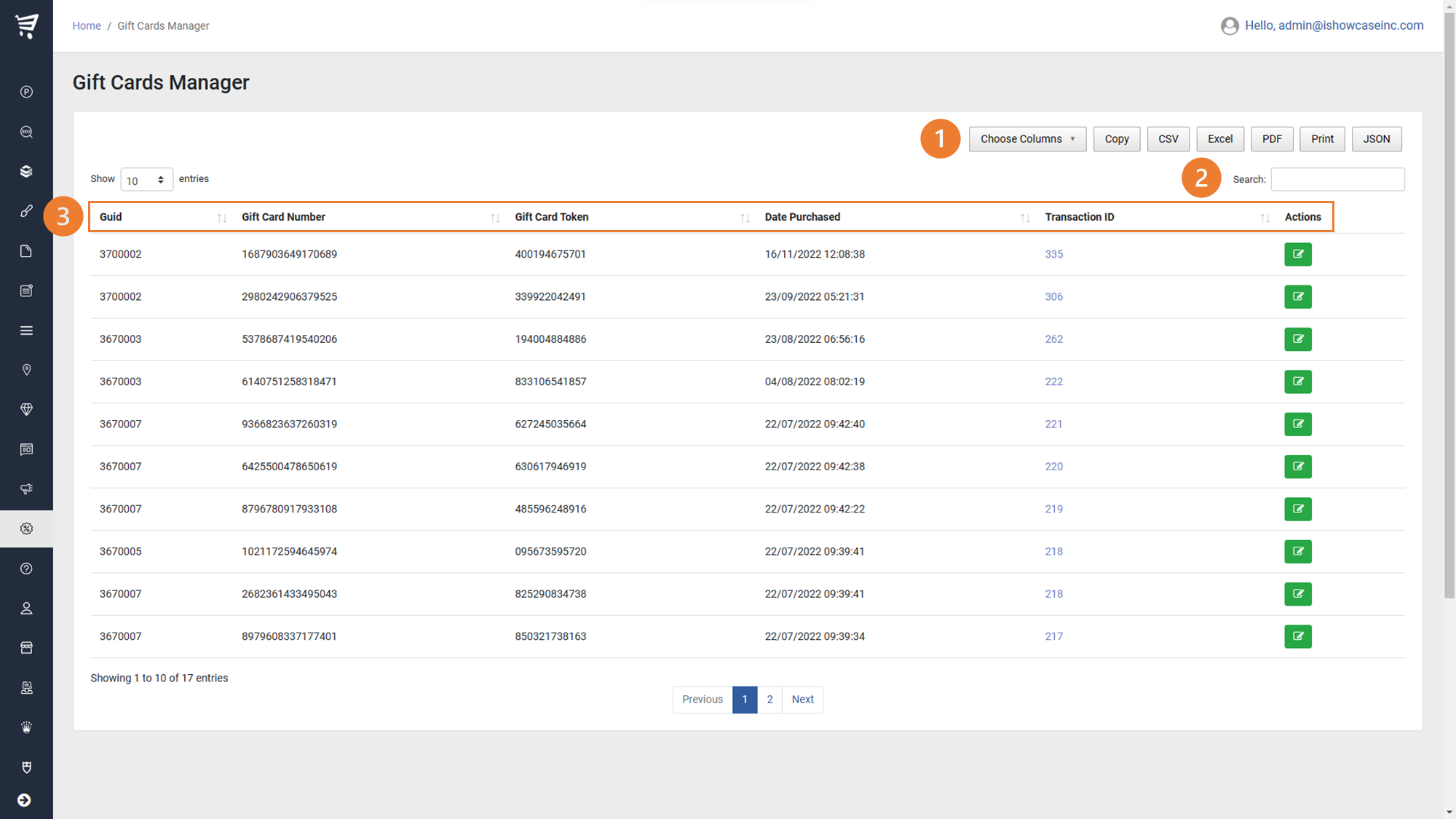Open Choose Columns dropdown
Image resolution: width=1456 pixels, height=819 pixels.
tap(1026, 139)
